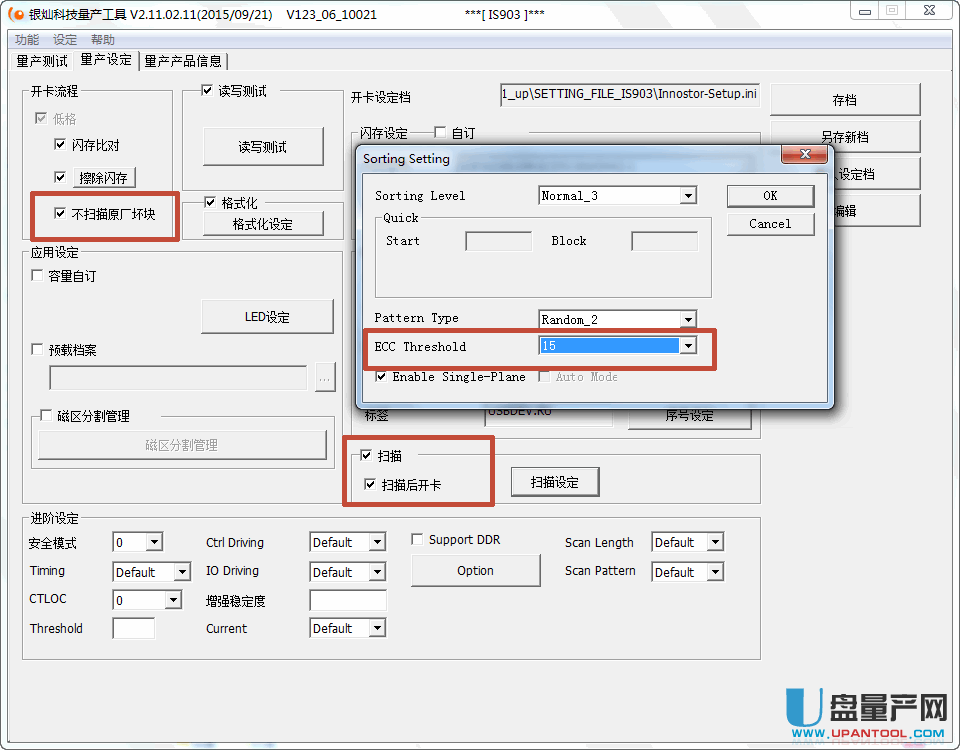Click the 扫描设定 button

click(x=555, y=482)
